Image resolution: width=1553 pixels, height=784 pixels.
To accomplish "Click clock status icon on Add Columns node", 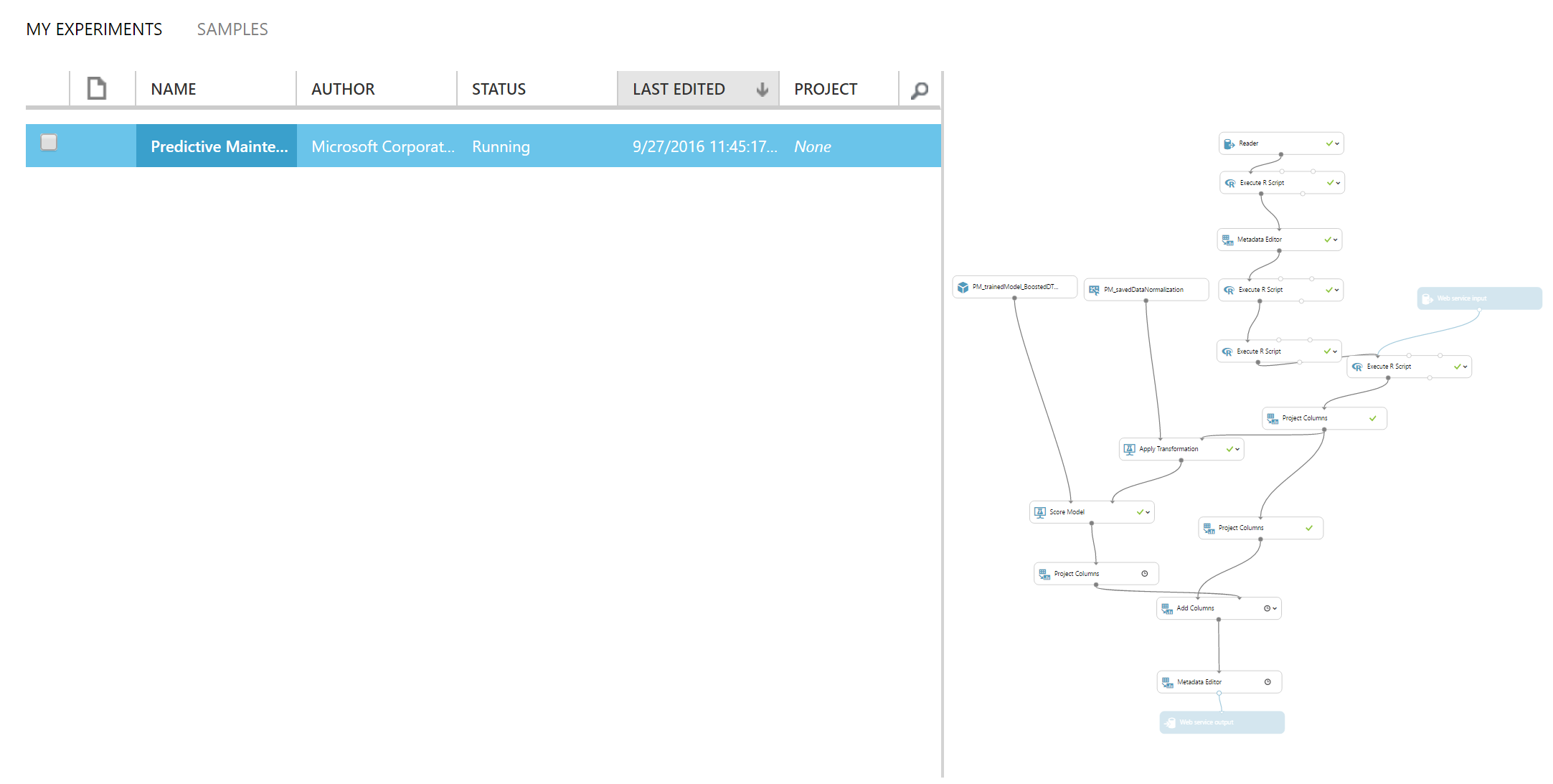I will [1267, 608].
